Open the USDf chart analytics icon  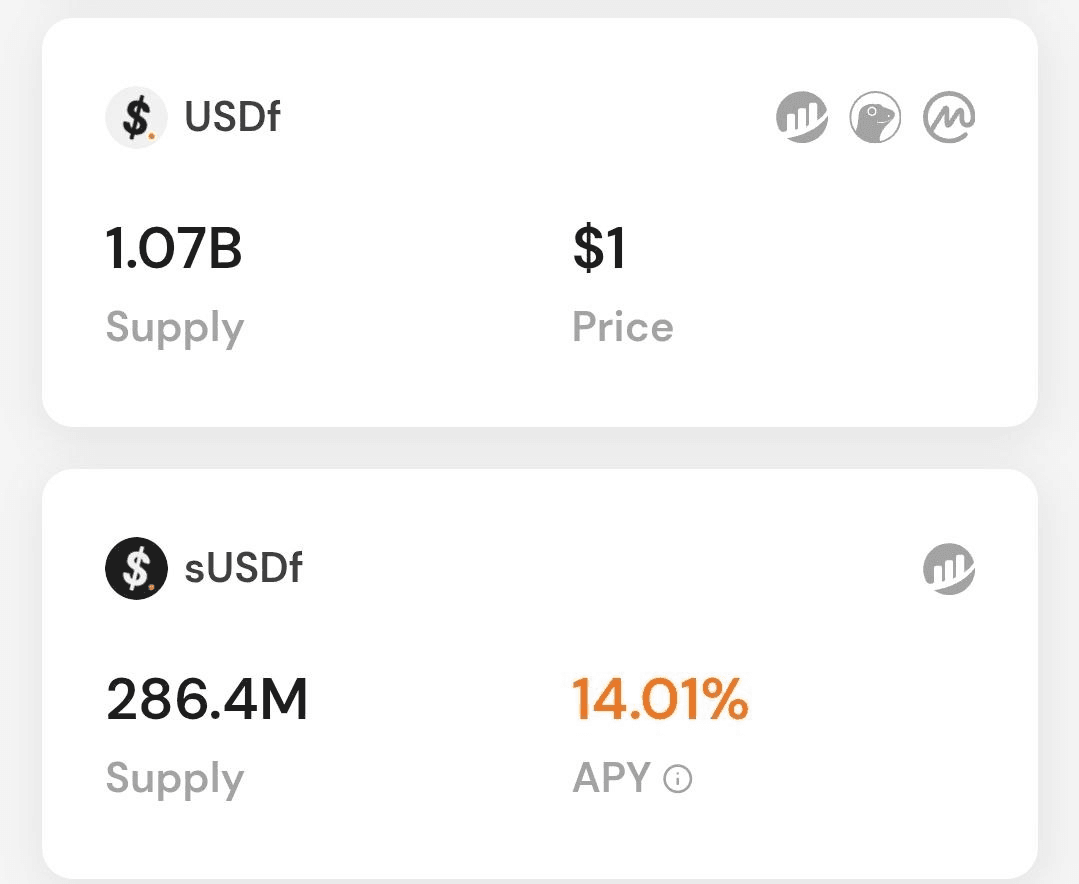coord(802,117)
